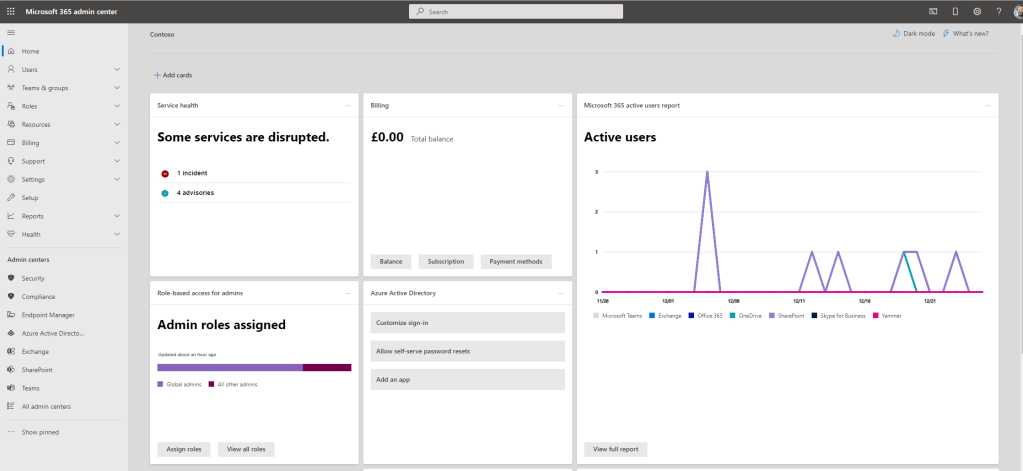Click the Global admins purple bar segment
The image size is (1023, 471).
pyautogui.click(x=230, y=368)
